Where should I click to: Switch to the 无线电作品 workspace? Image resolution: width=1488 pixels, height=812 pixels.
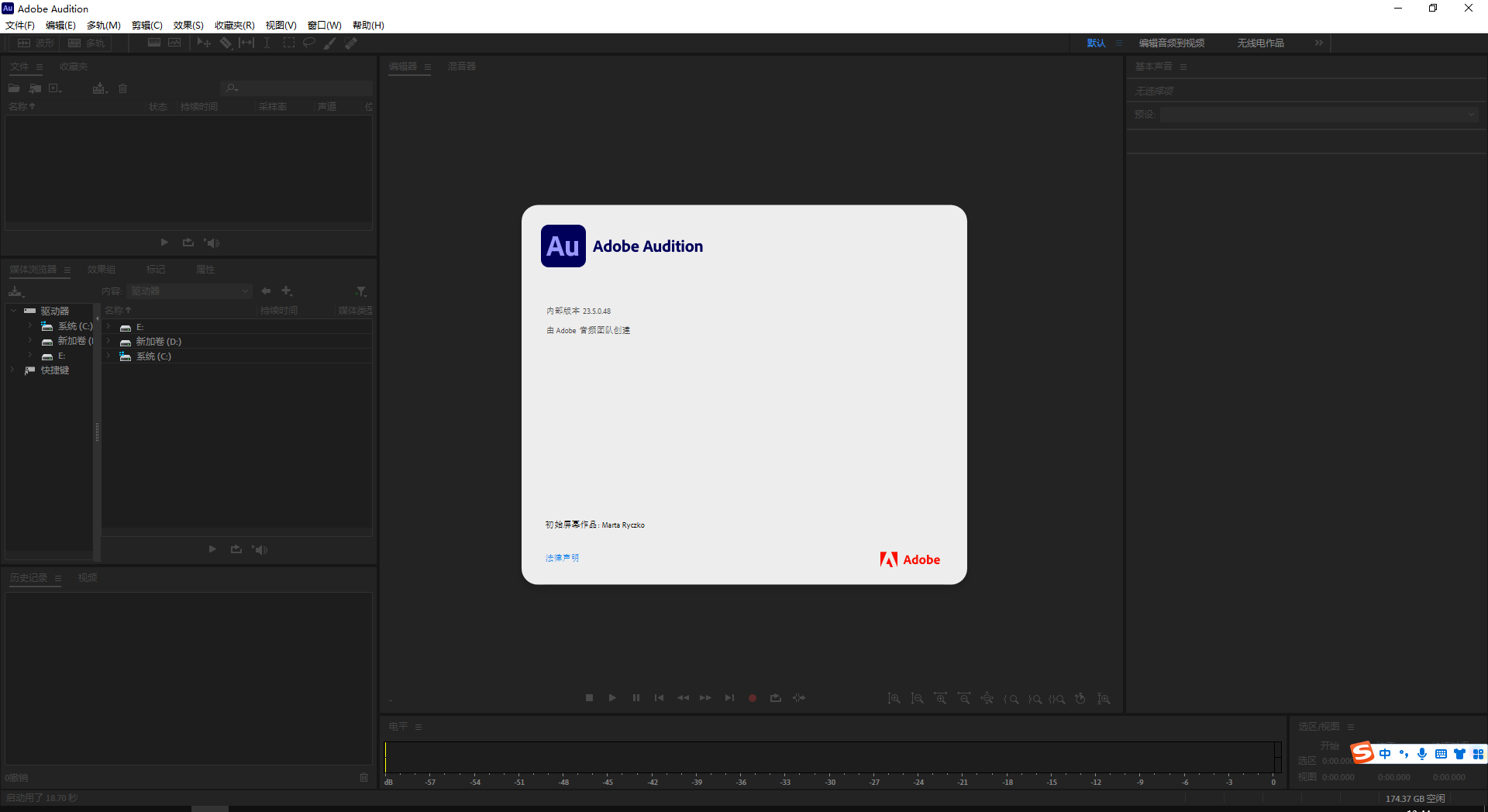point(1260,43)
